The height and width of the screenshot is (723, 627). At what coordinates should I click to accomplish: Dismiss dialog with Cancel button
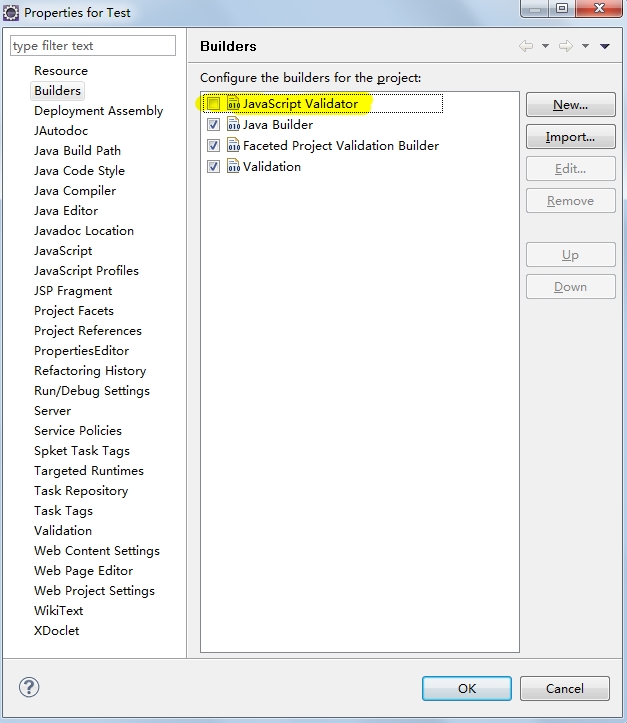click(565, 688)
